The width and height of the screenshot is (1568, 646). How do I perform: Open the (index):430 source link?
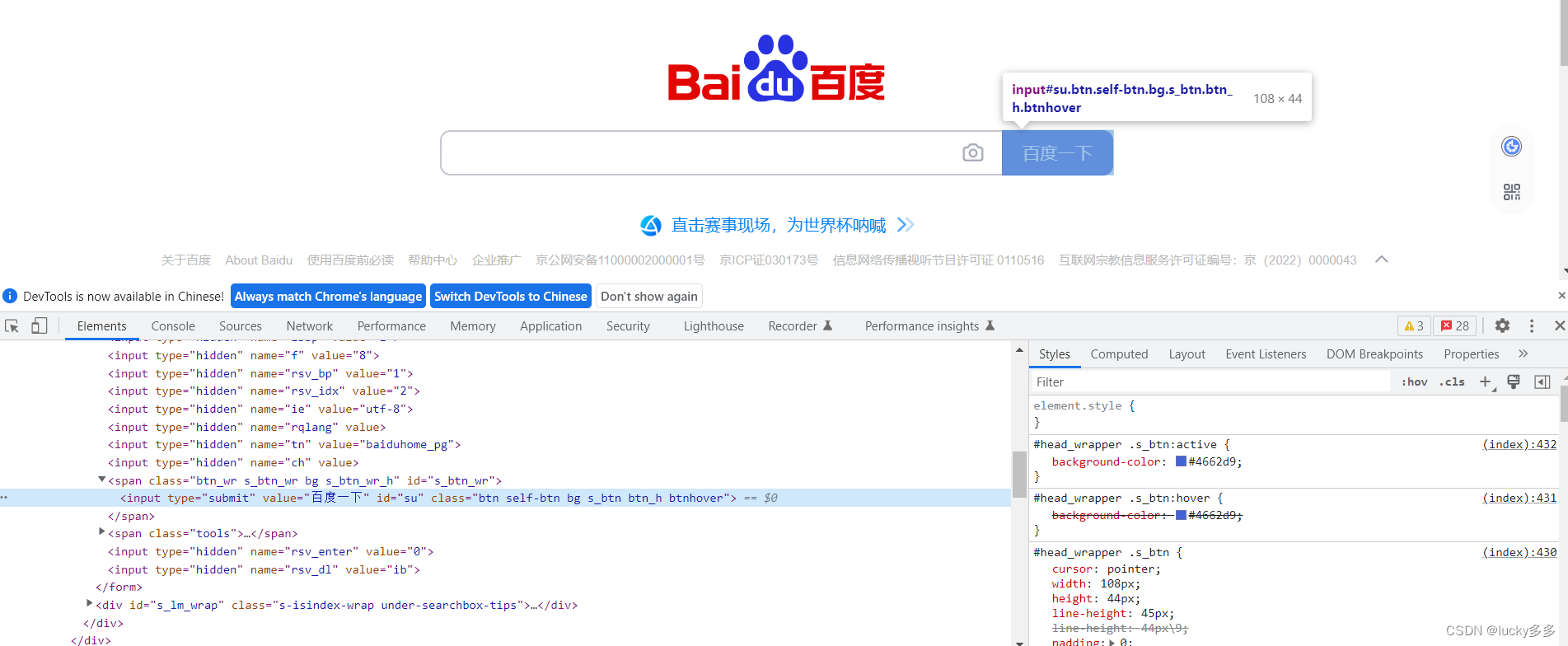click(1519, 552)
